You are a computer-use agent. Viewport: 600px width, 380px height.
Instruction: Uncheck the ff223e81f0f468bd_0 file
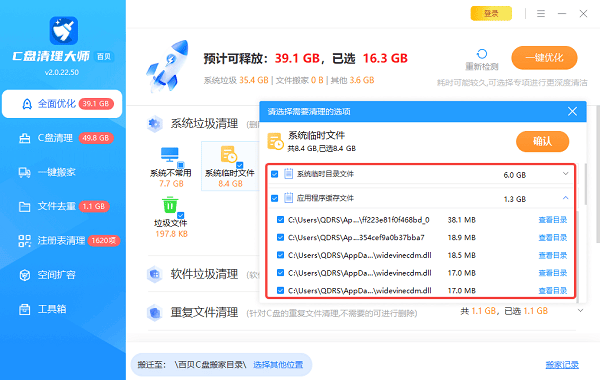[x=280, y=220]
